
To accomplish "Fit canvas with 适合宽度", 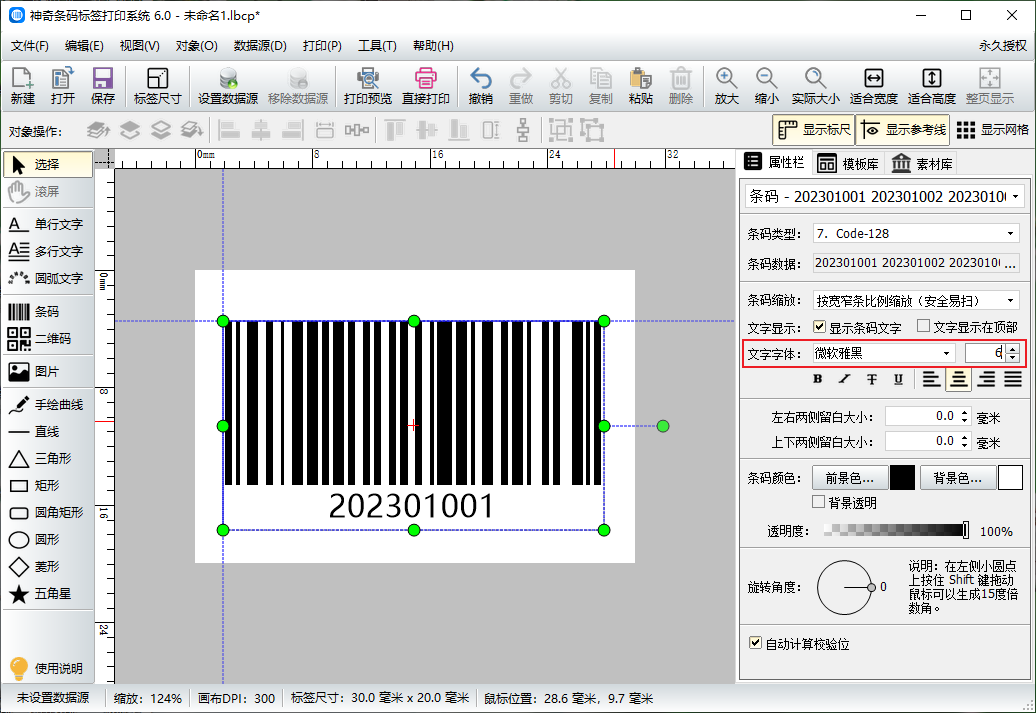I will (873, 86).
